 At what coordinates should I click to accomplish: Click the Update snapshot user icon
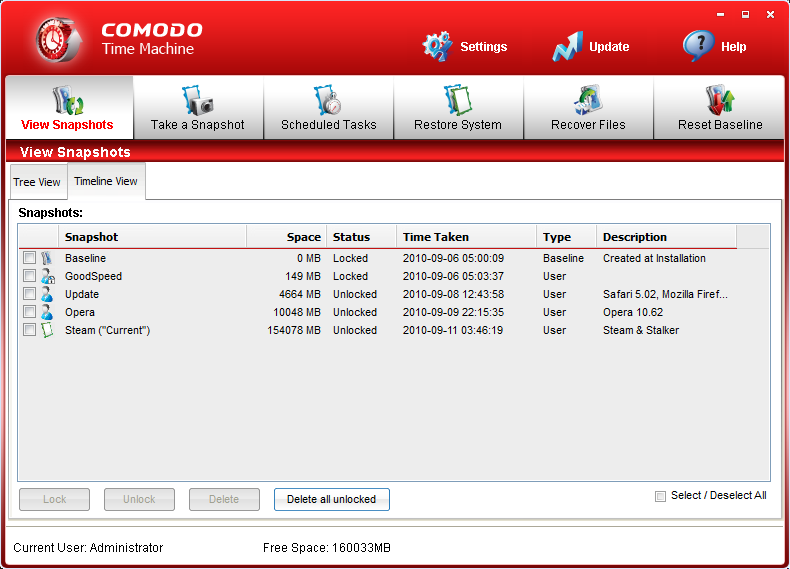(47, 294)
